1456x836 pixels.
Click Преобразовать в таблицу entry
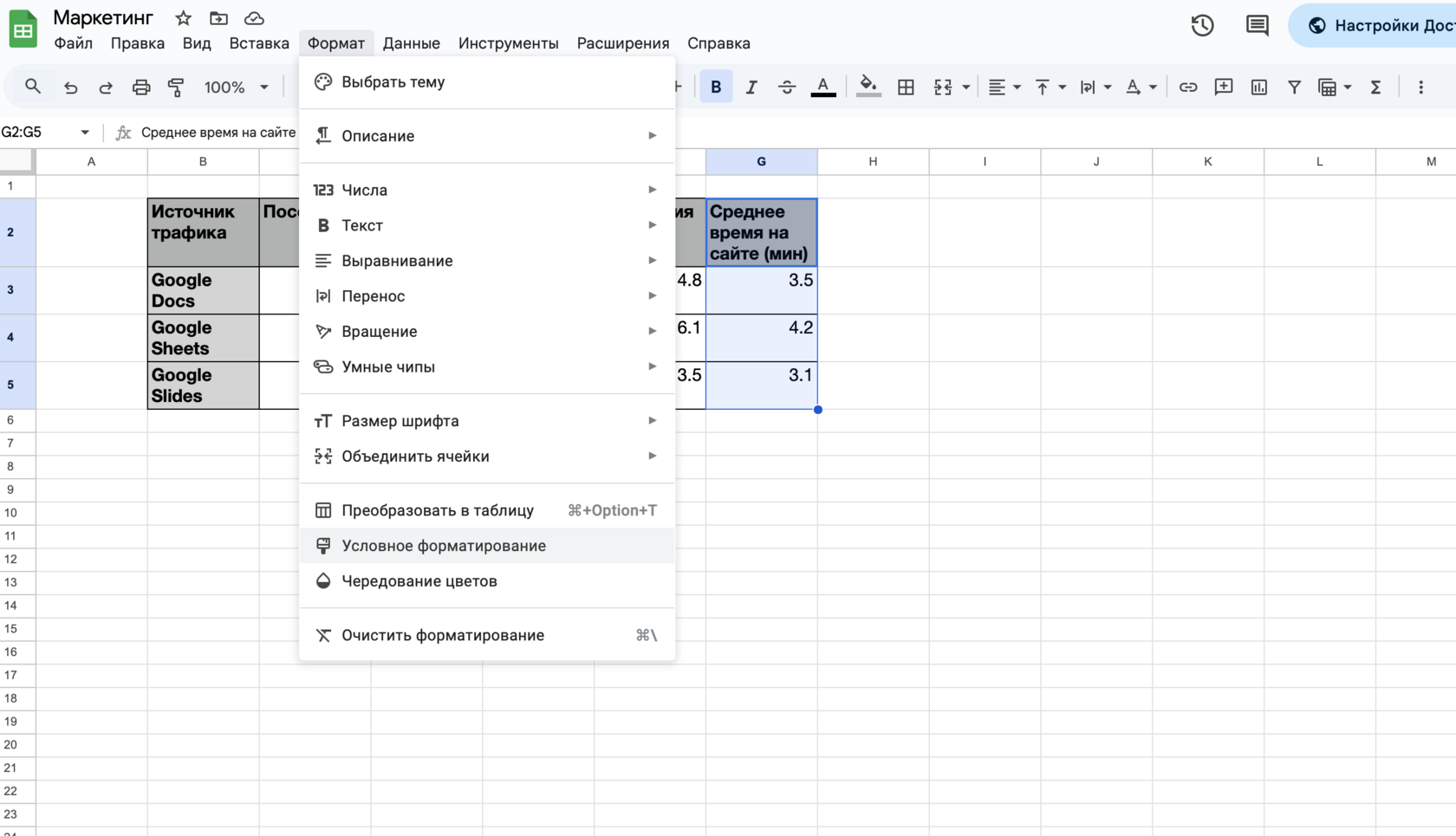click(x=487, y=510)
